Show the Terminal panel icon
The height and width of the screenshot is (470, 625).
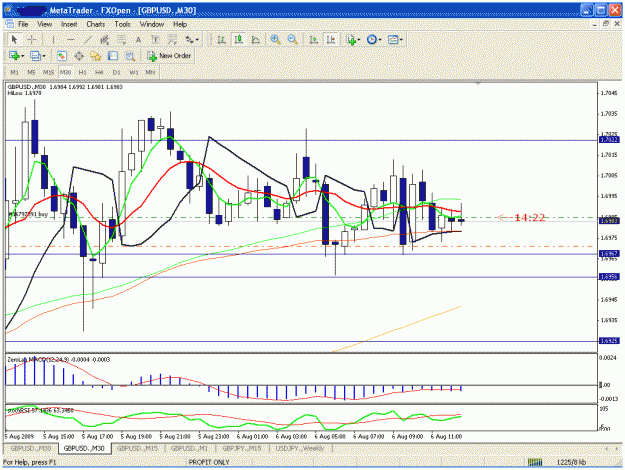[x=113, y=56]
